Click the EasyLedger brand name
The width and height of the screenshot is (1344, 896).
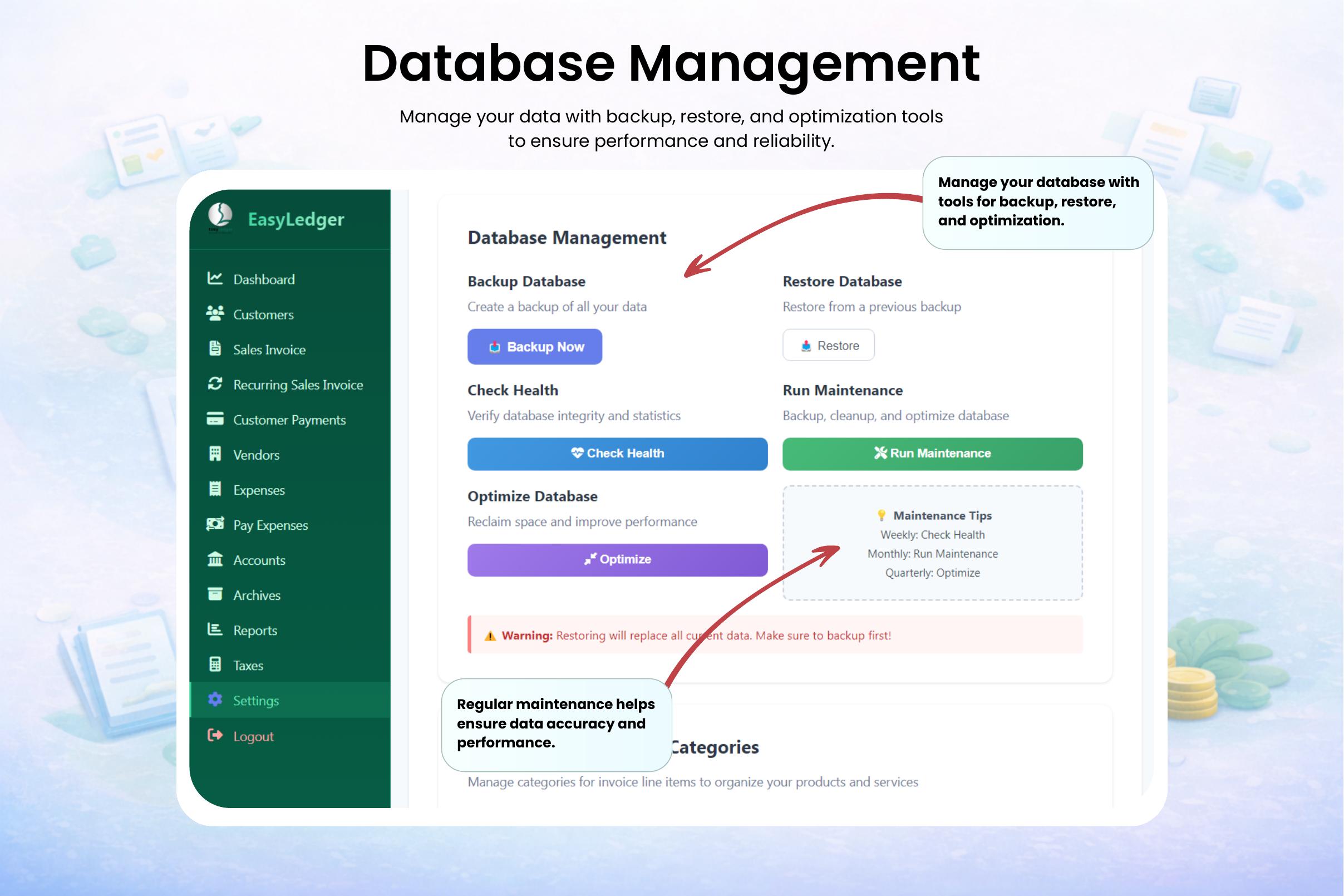[x=296, y=219]
